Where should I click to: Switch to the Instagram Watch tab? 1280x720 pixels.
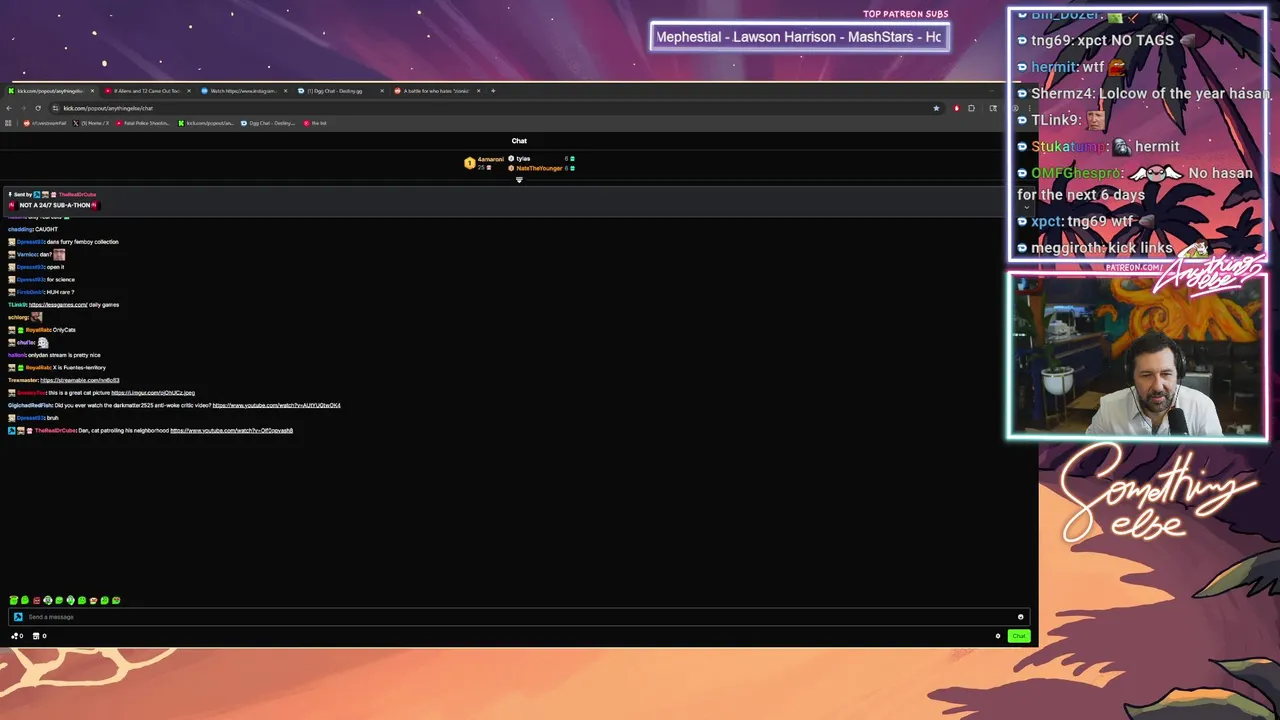[244, 91]
